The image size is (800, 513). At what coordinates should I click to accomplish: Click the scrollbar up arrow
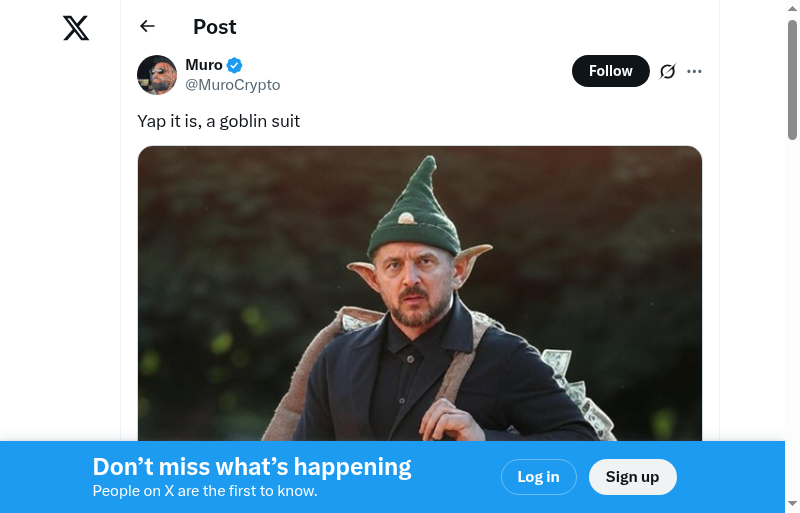(x=792, y=9)
